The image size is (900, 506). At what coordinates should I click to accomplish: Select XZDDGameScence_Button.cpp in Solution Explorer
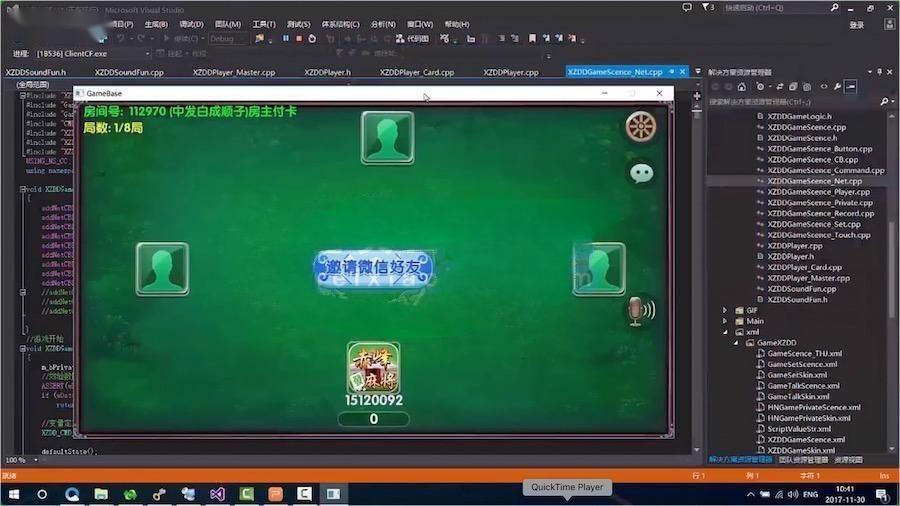tap(820, 149)
